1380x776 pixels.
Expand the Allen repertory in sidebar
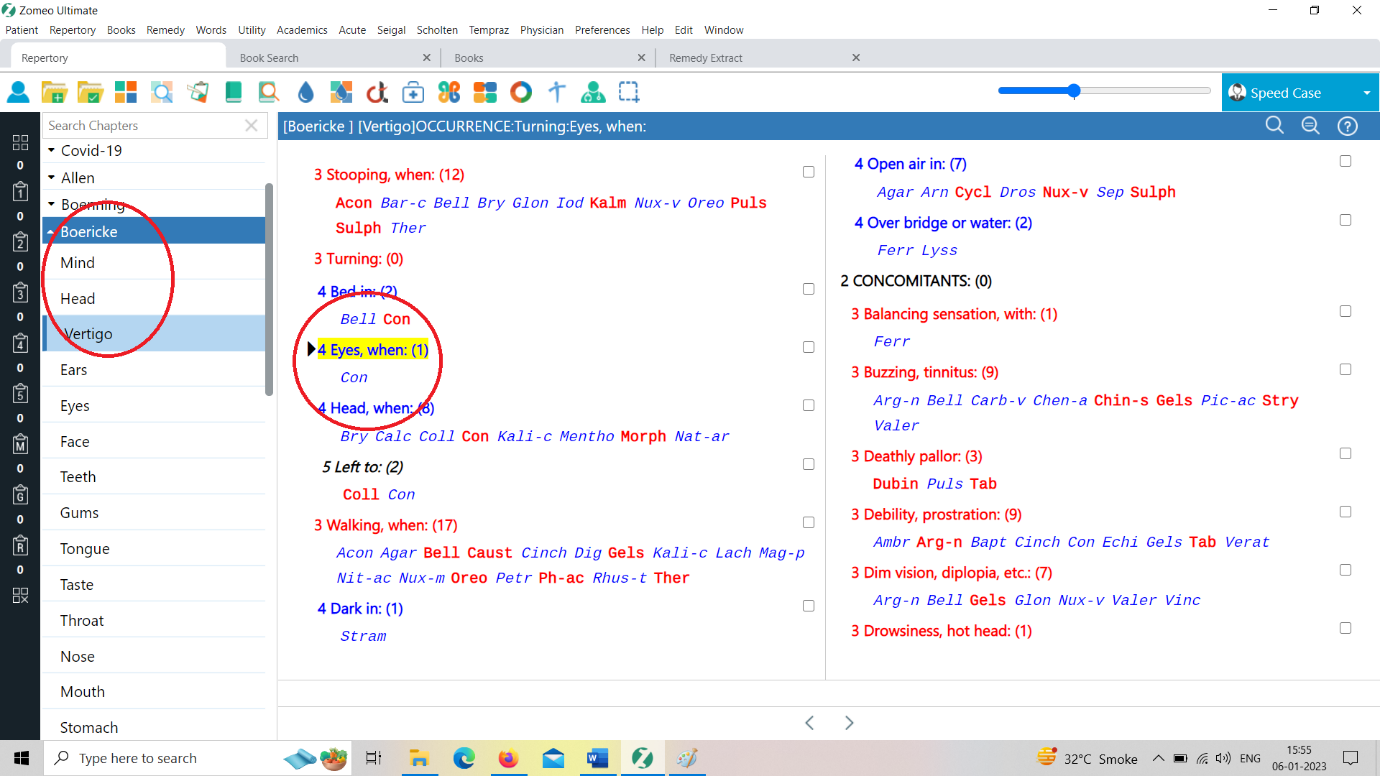[x=52, y=178]
